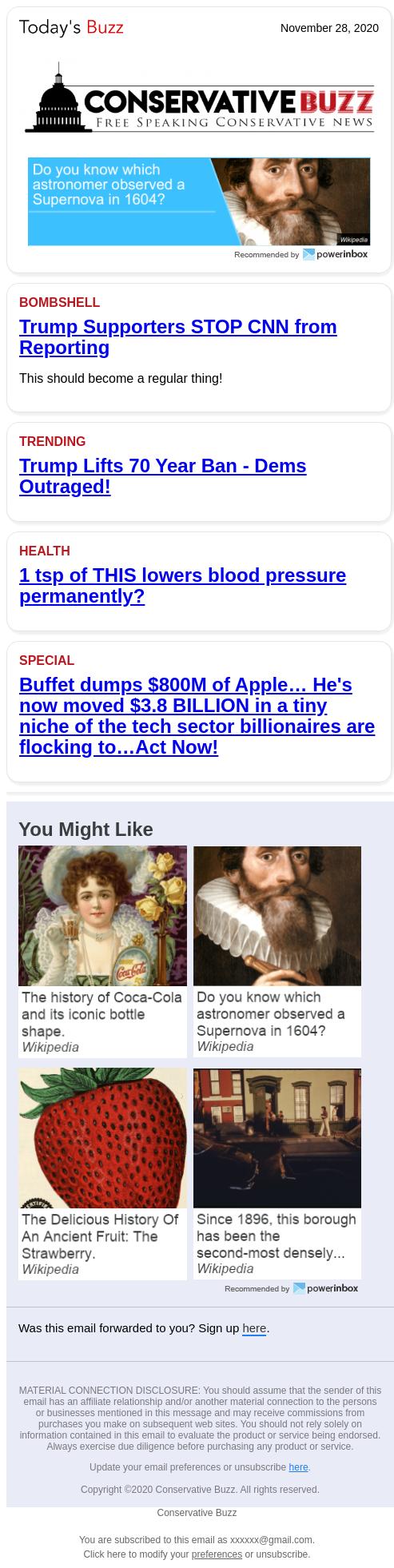The image size is (394, 1568).
Task: Click the Coca-Cola vintage image
Action: point(102,916)
